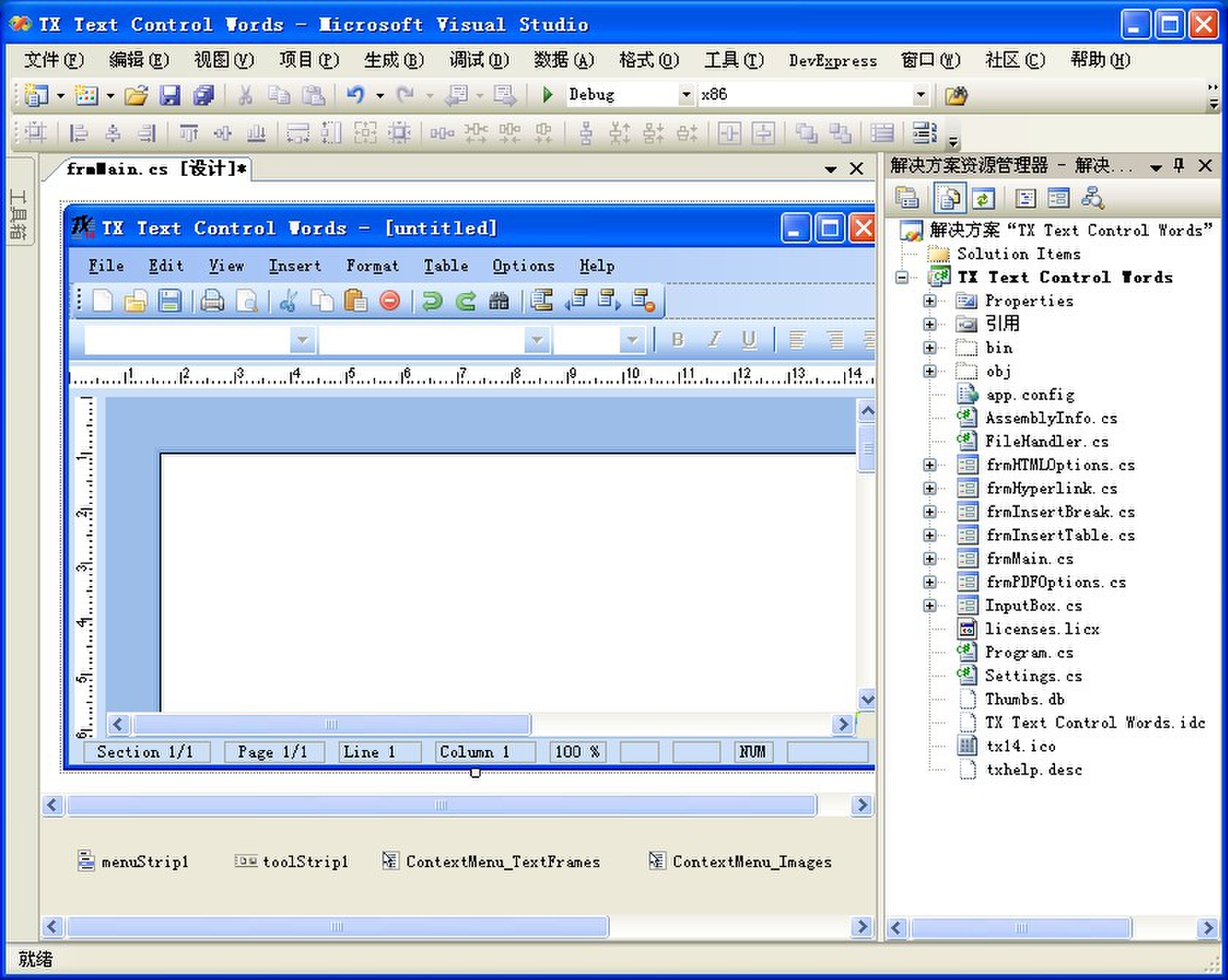The width and height of the screenshot is (1228, 980).
Task: Click the Page 1/1 status panel
Action: (x=273, y=752)
